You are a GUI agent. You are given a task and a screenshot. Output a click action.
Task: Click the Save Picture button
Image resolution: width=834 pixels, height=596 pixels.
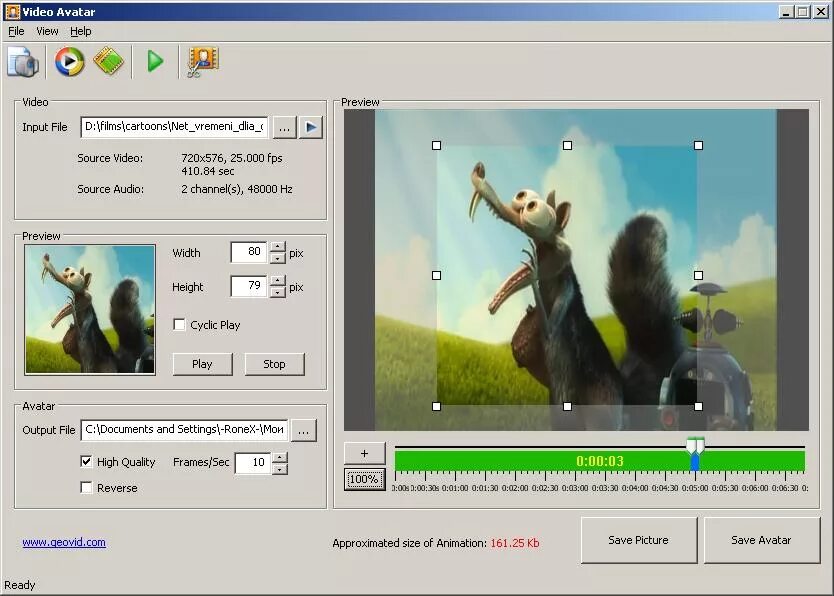click(x=639, y=540)
